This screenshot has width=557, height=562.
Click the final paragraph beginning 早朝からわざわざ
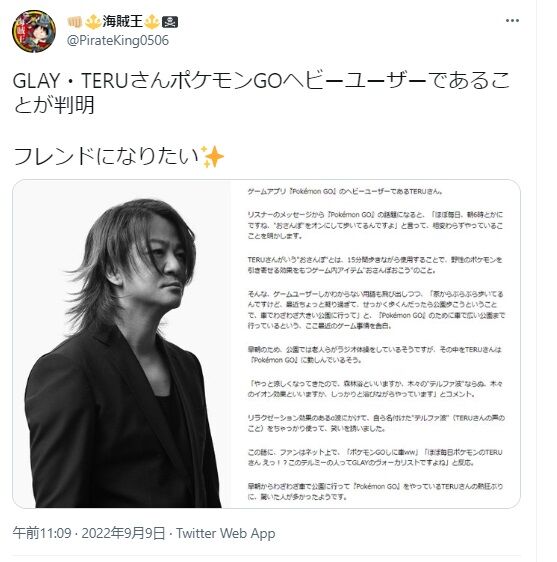coord(375,491)
